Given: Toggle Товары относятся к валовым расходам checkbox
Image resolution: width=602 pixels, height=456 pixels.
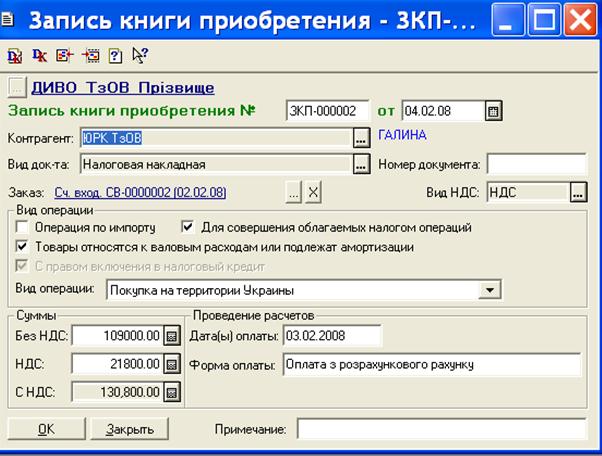Looking at the screenshot, I should tap(22, 246).
